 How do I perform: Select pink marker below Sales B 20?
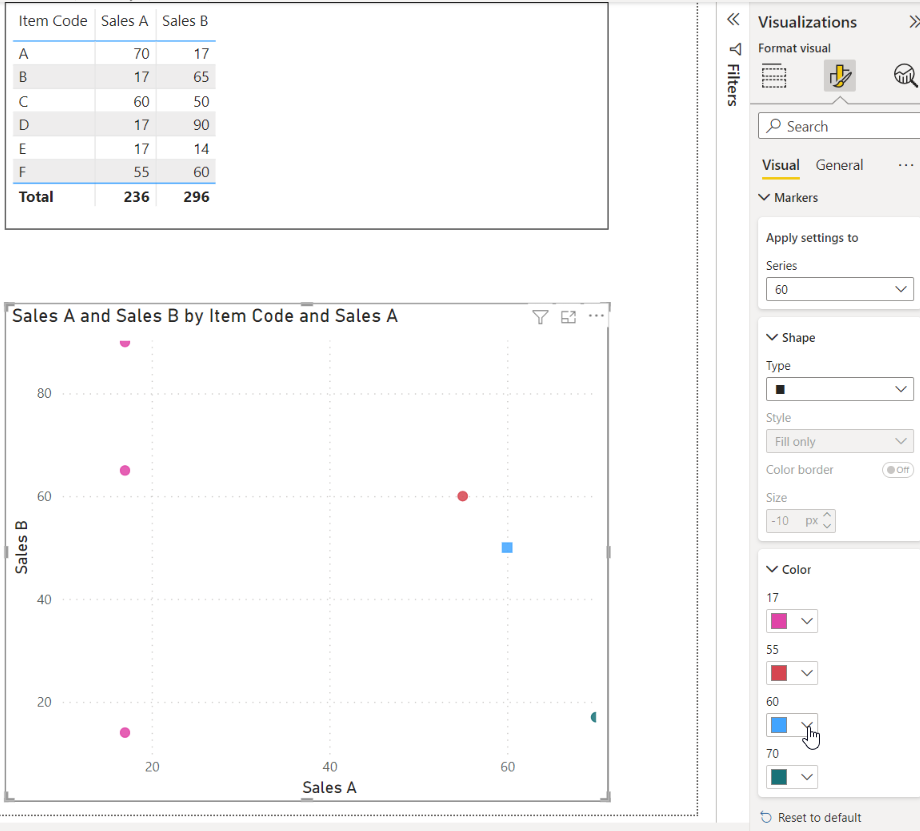124,732
